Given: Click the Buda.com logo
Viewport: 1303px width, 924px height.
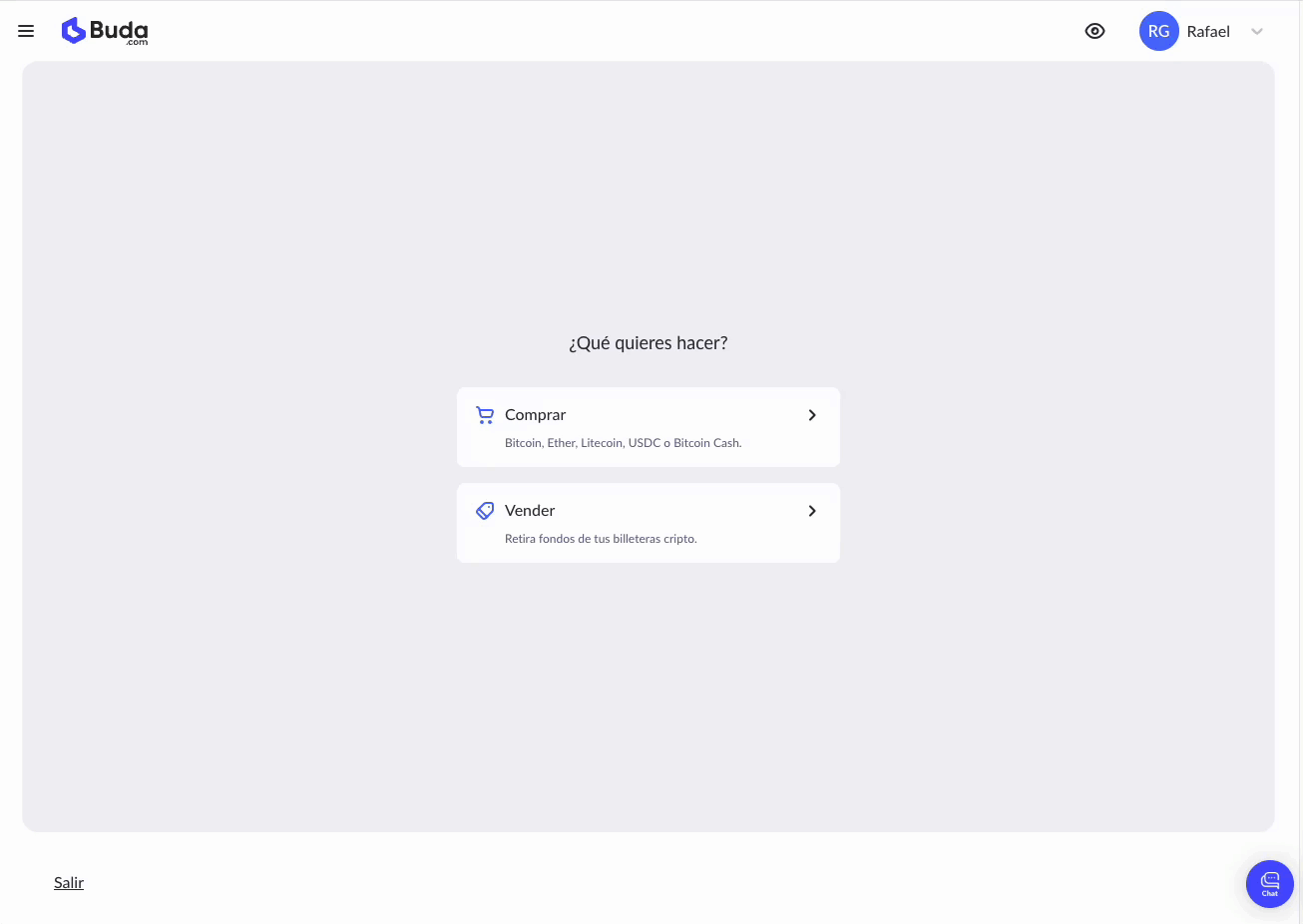Looking at the screenshot, I should (x=105, y=31).
